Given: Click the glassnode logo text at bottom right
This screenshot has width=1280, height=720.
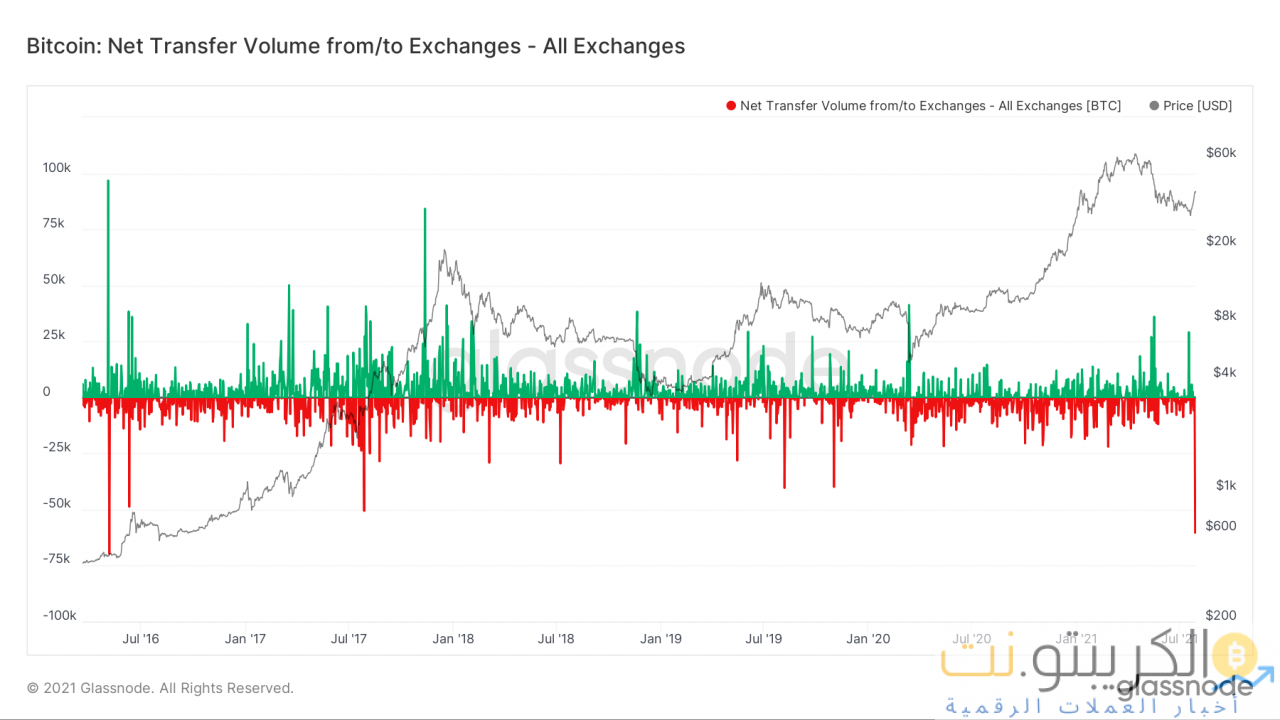Looking at the screenshot, I should [x=1183, y=688].
